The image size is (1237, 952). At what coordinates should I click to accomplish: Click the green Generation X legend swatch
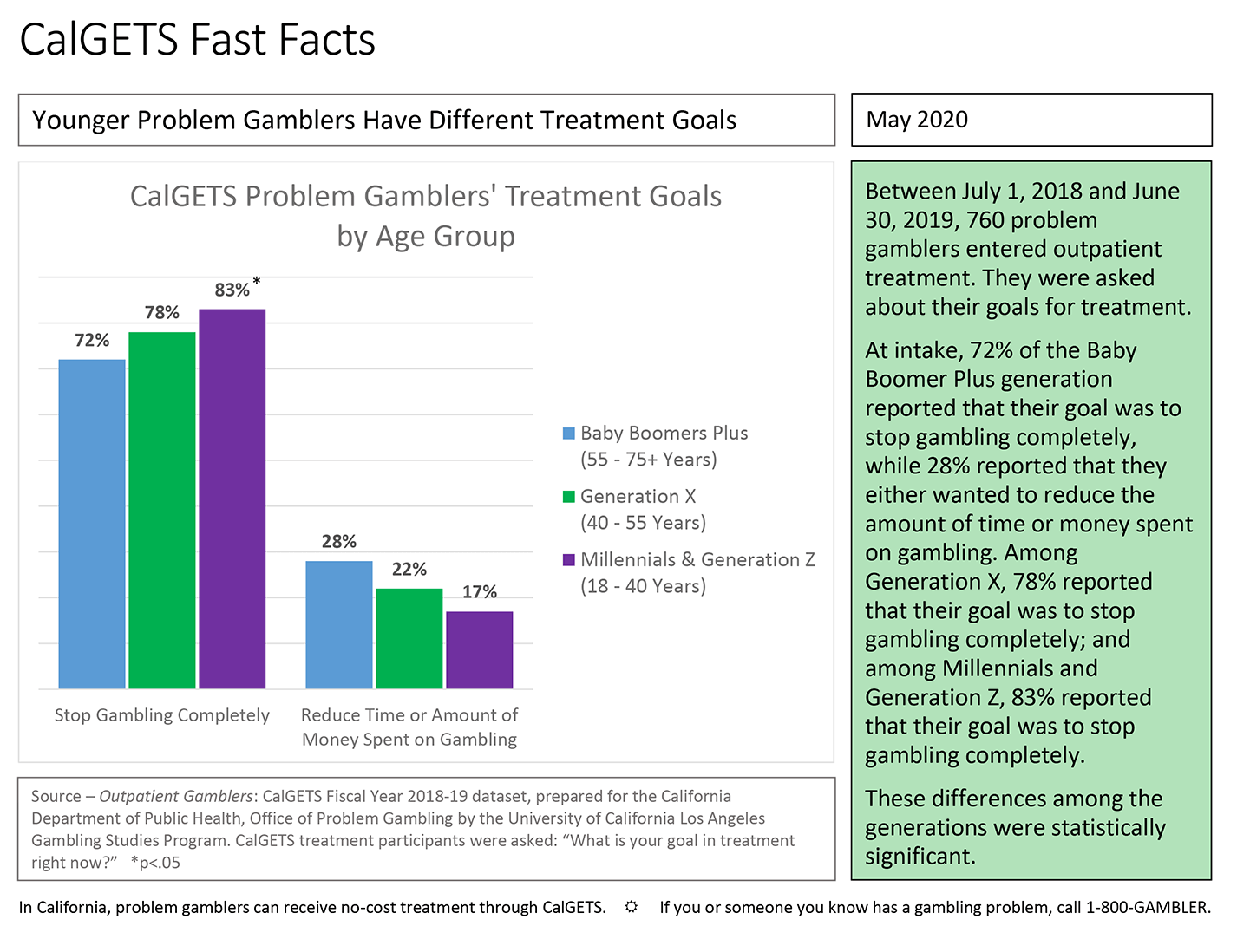[x=569, y=497]
